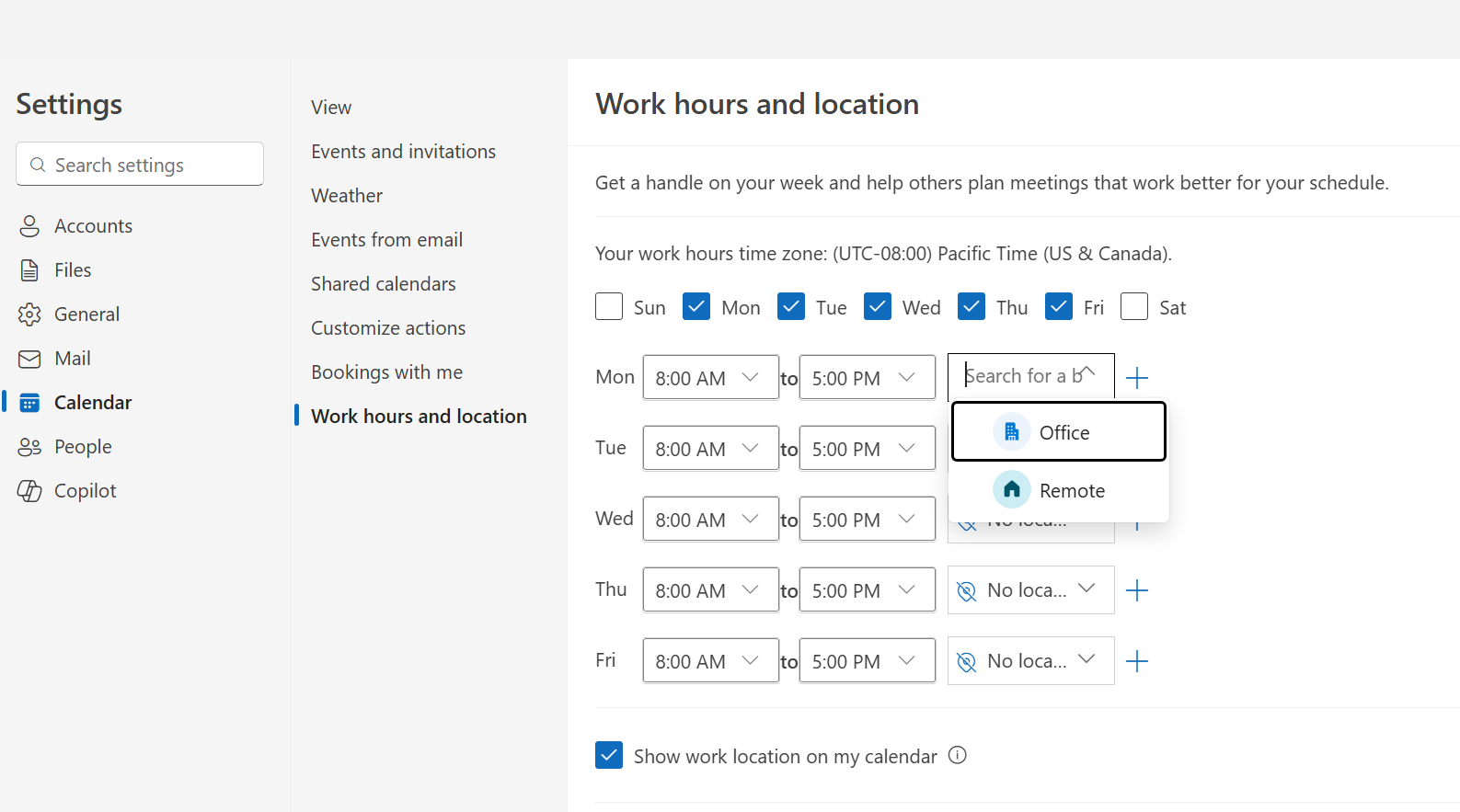Go to Customize actions settings
Viewport: 1460px width, 812px height.
click(388, 328)
